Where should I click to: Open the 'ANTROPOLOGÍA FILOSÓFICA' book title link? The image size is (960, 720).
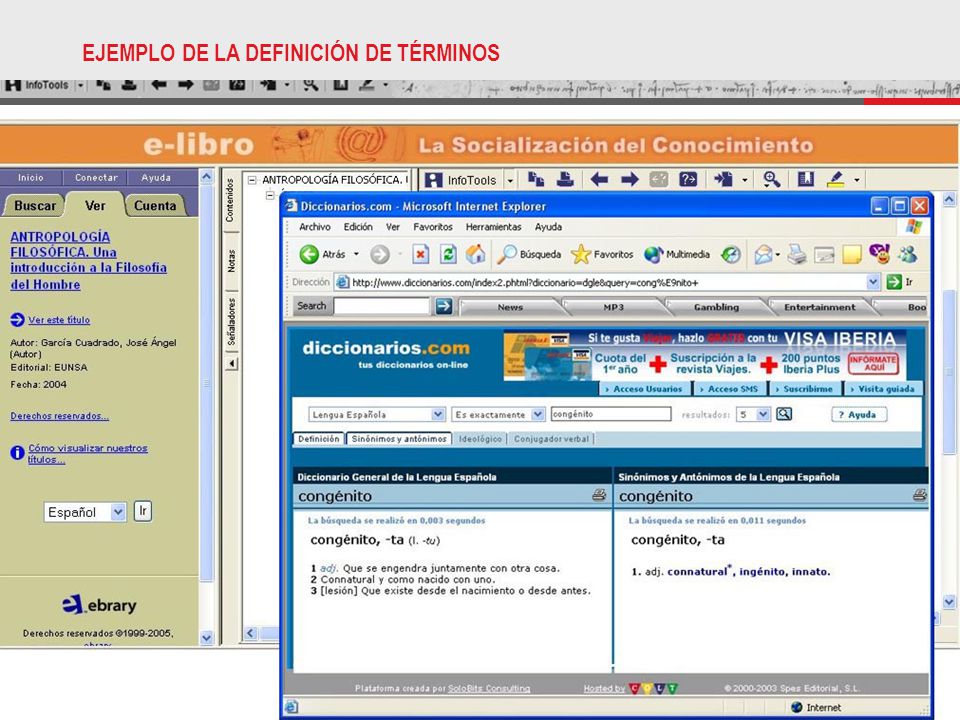pos(88,260)
